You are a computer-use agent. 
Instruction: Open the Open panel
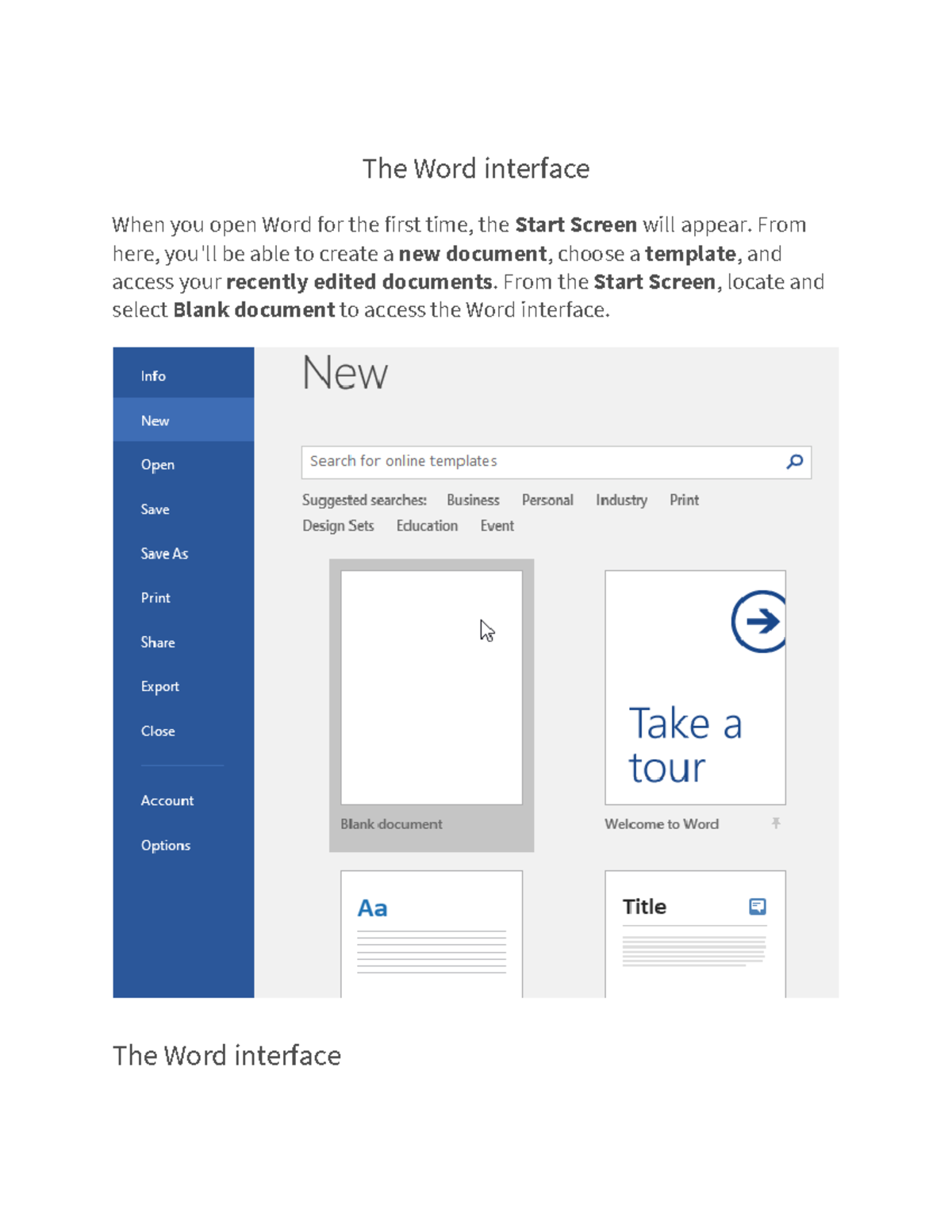(157, 465)
